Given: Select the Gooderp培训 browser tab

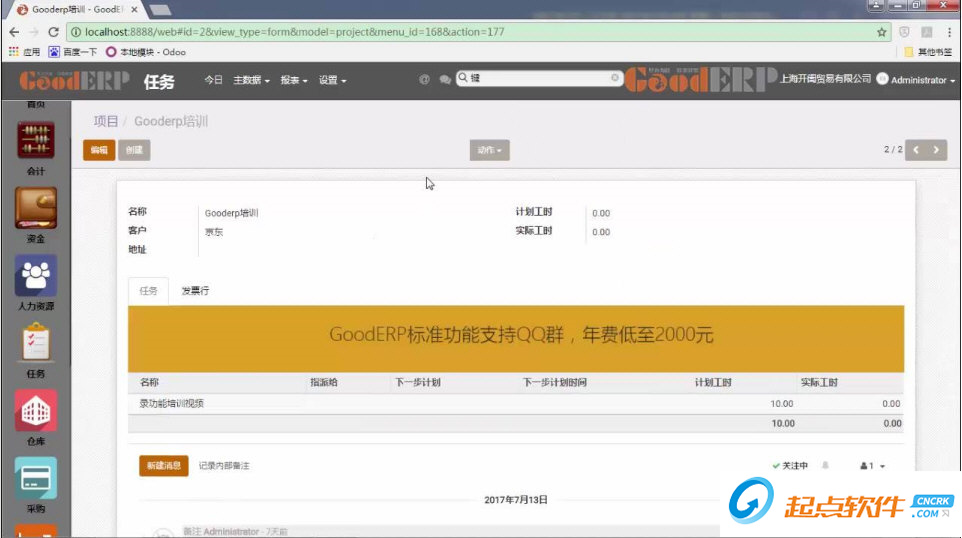Looking at the screenshot, I should [x=77, y=9].
